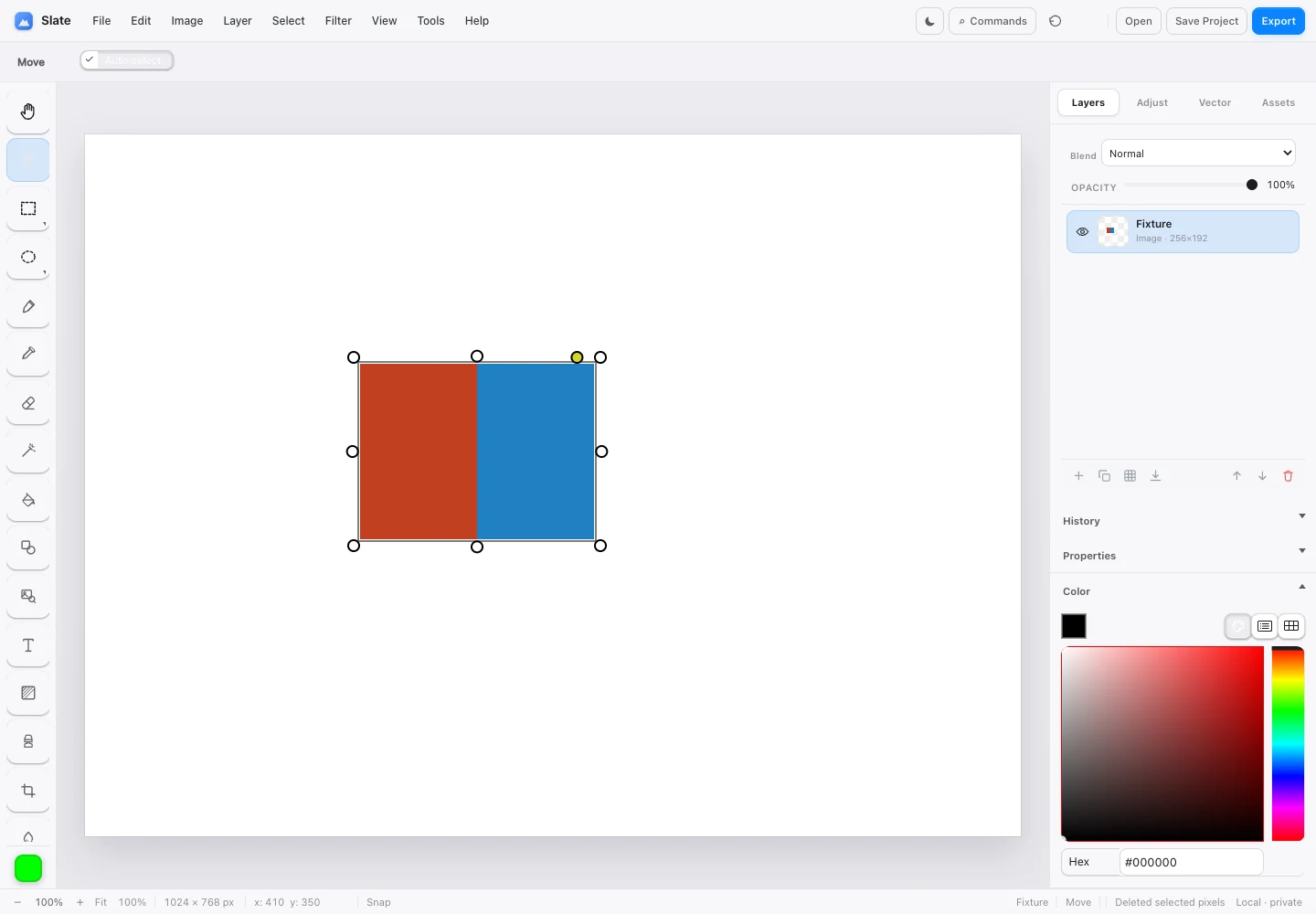
Task: Switch to the Adjust tab
Action: [1152, 102]
